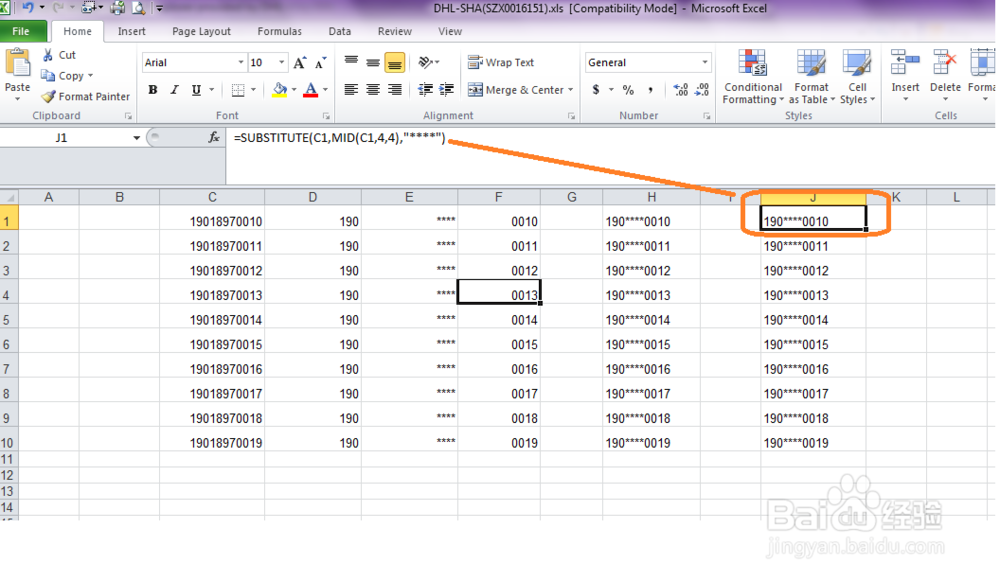This screenshot has height=581, width=1000.
Task: Open Number group dialog launcher
Action: 707,116
